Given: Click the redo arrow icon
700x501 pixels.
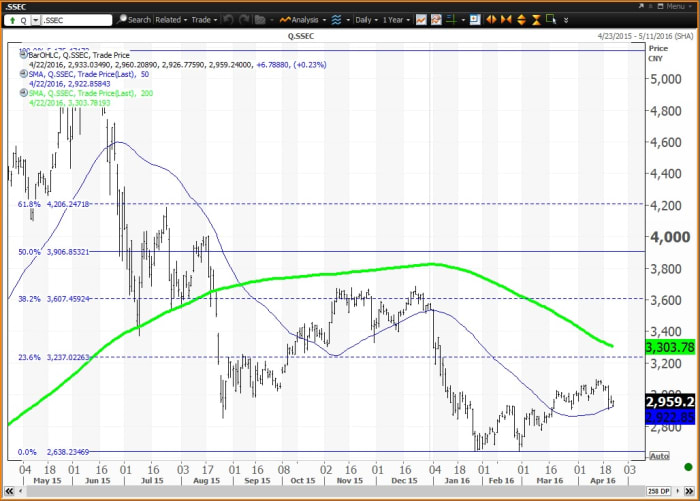Looking at the screenshot, I should click(x=246, y=19).
